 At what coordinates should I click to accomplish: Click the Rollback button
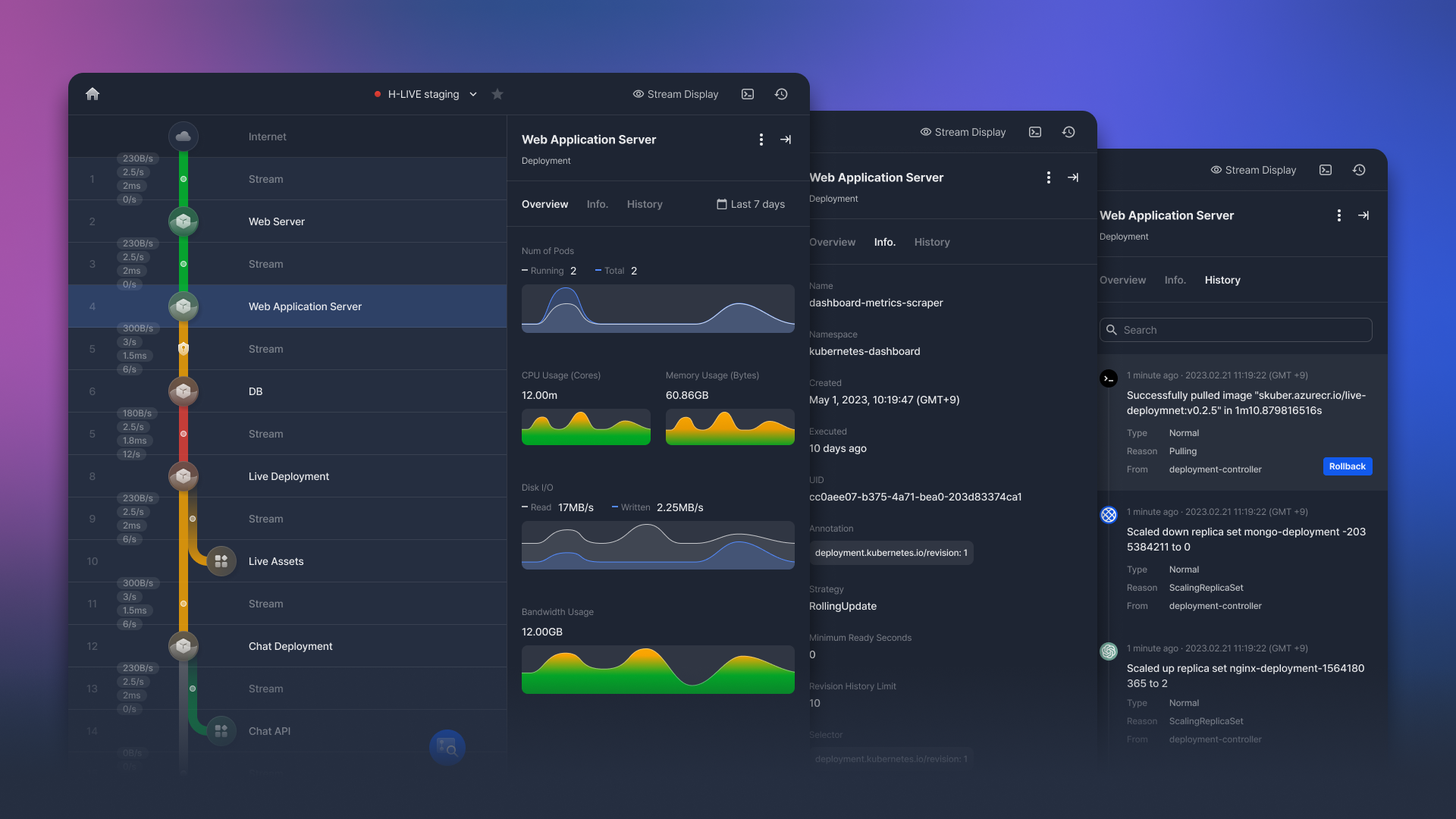pos(1348,466)
